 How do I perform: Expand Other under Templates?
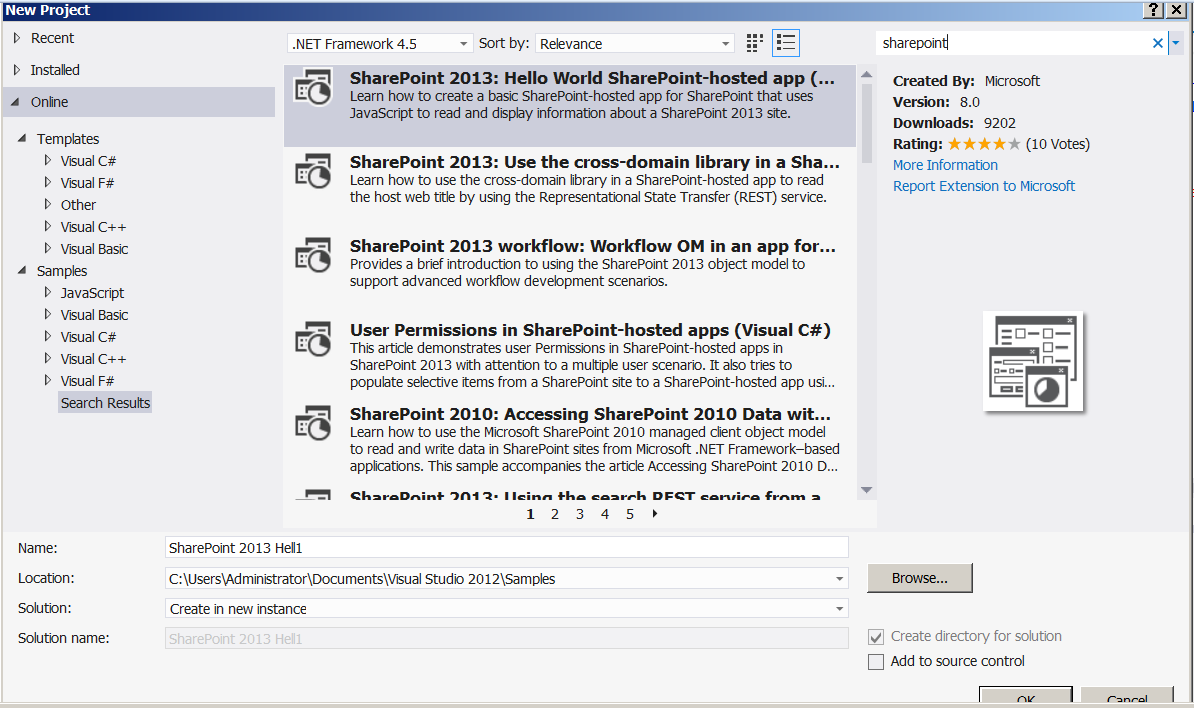click(x=48, y=205)
